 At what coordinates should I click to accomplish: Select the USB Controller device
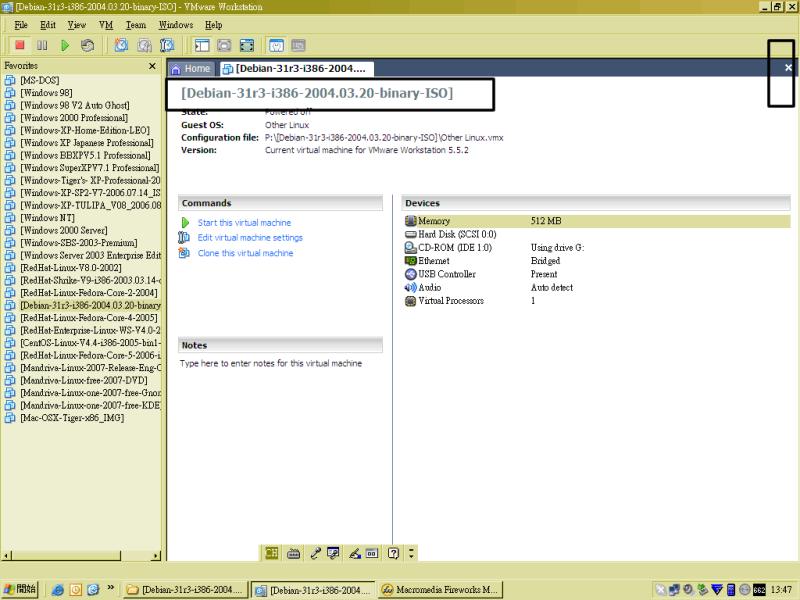[x=597, y=274]
